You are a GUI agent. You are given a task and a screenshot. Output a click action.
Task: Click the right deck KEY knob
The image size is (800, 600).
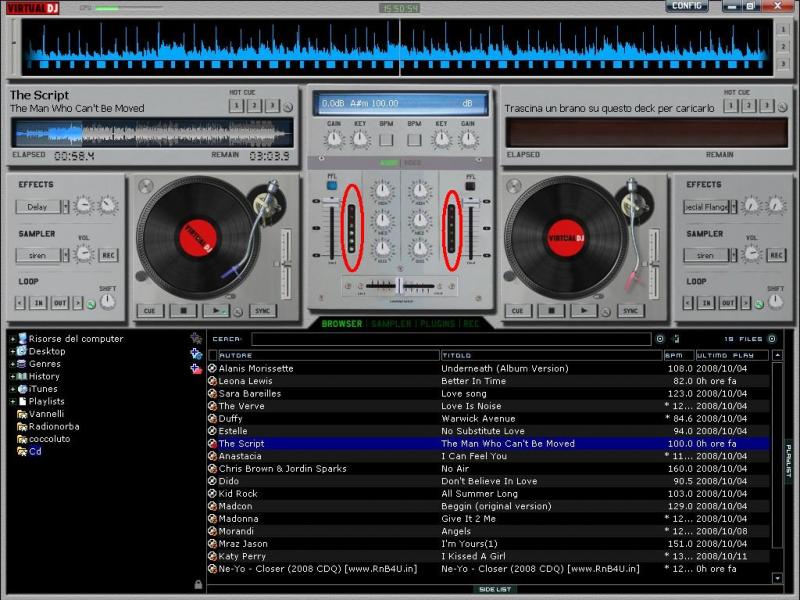[441, 139]
